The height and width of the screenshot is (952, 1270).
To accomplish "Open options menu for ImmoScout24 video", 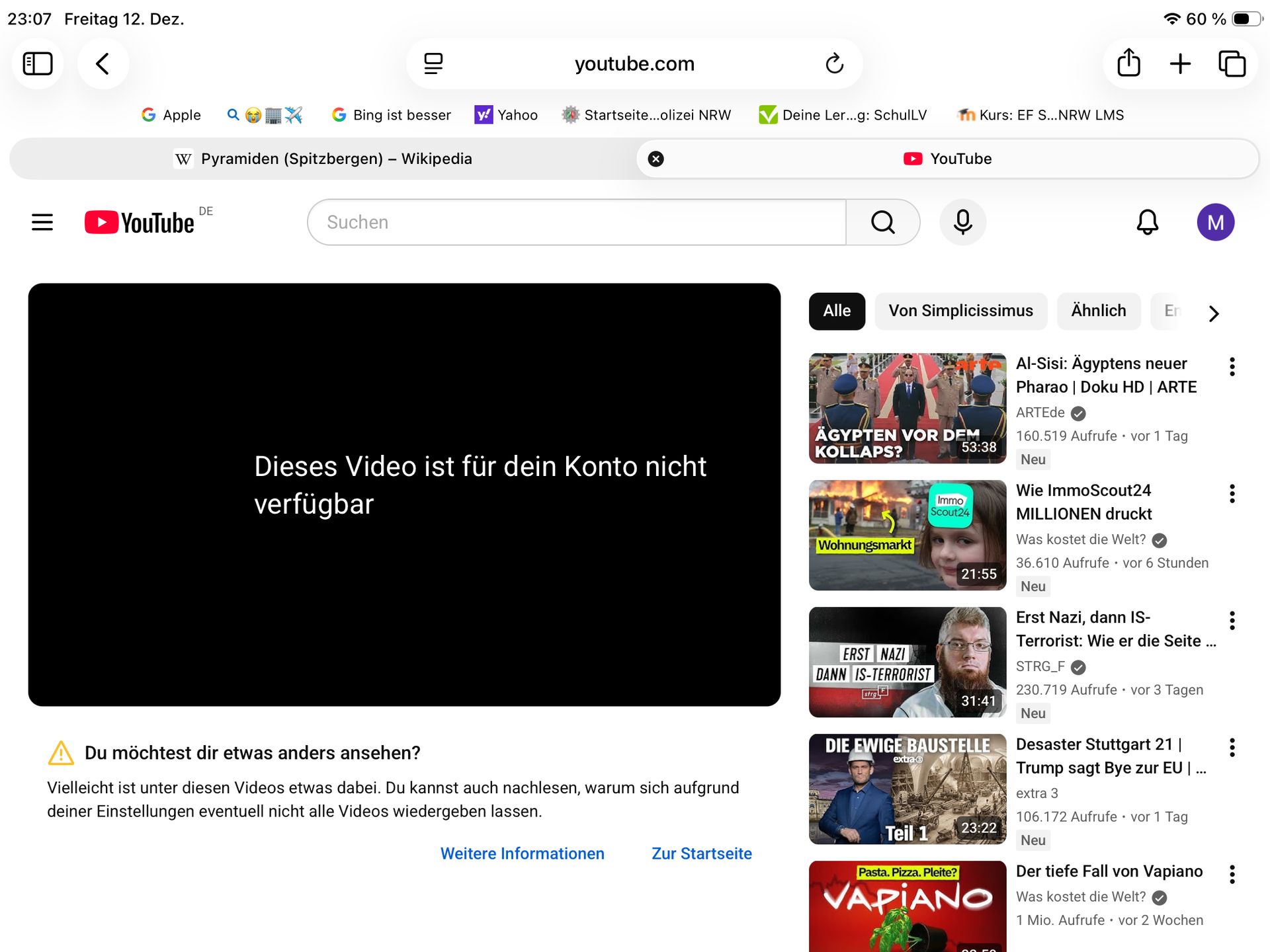I will (1232, 494).
